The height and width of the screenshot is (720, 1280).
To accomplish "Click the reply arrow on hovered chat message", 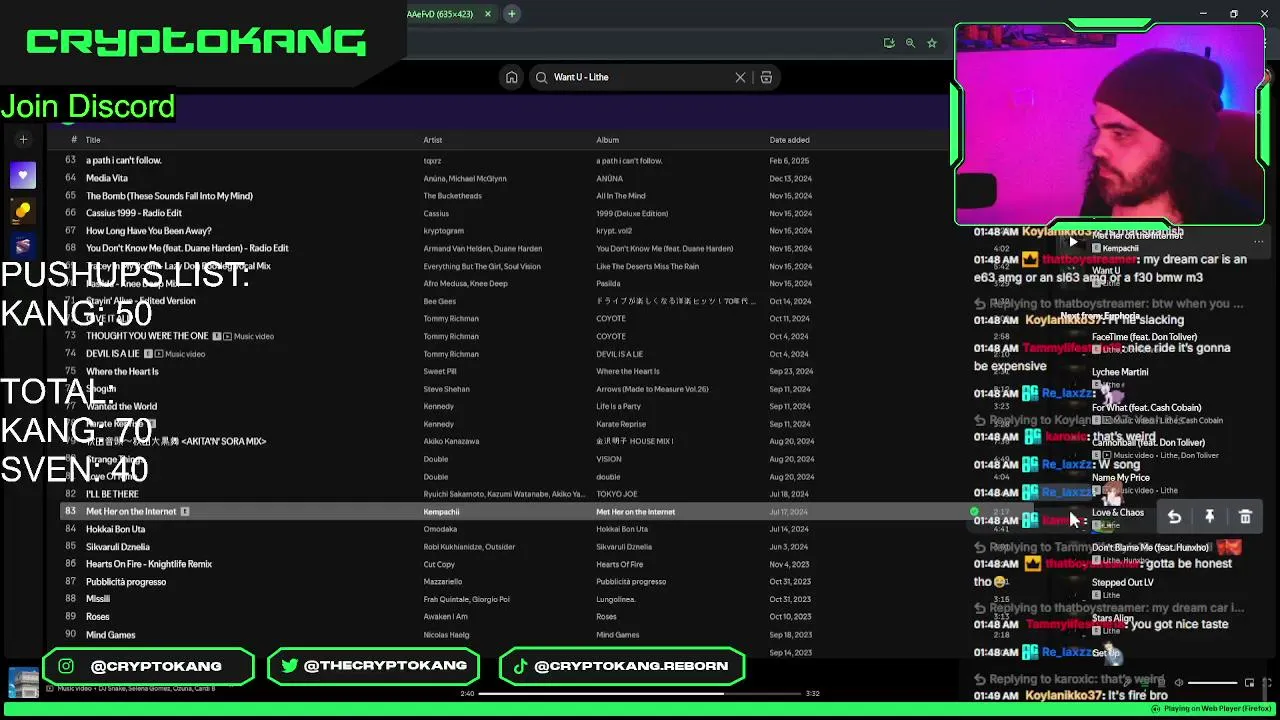I will pos(1174,517).
